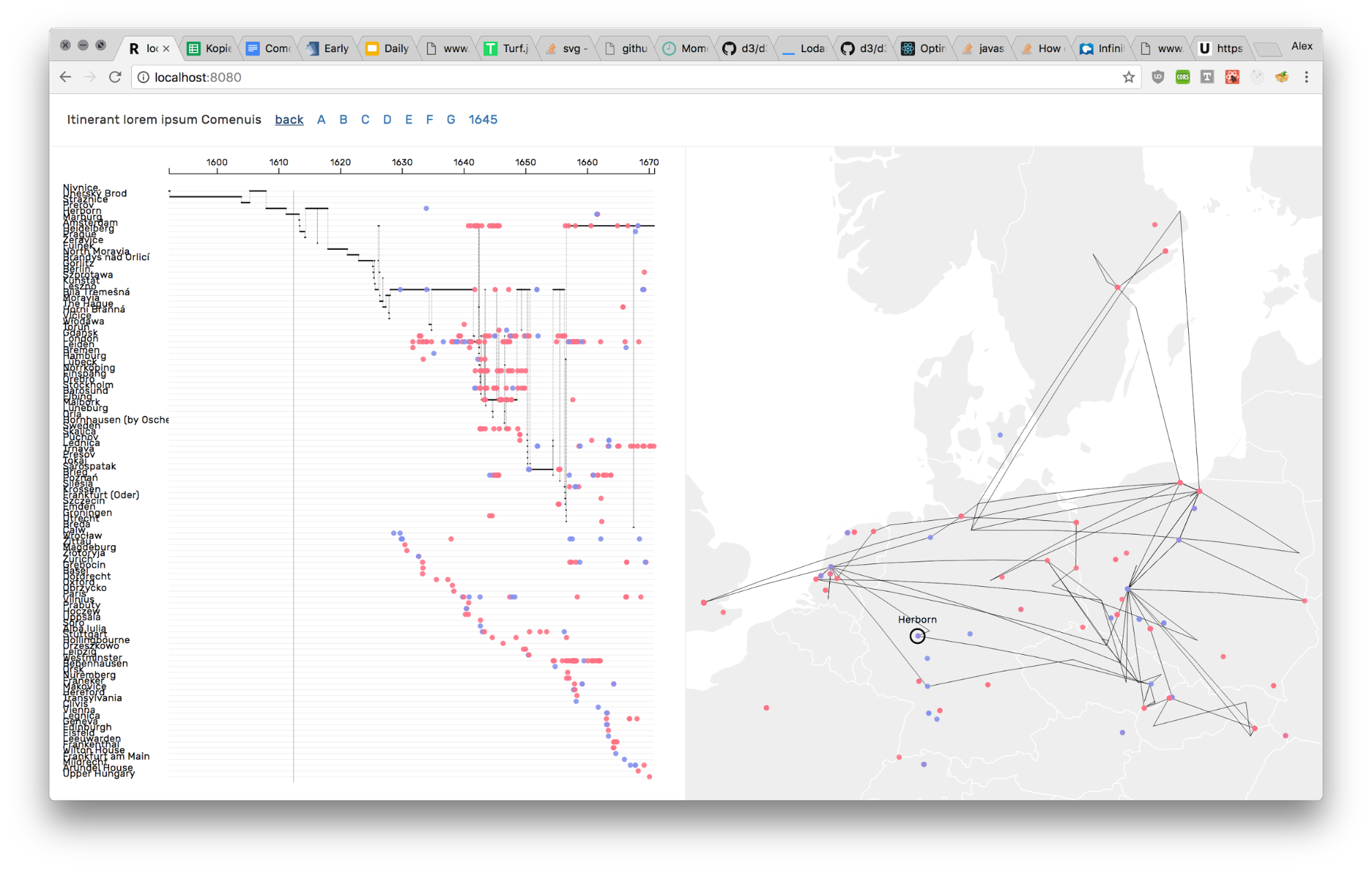Click the F link in the header
This screenshot has width=1372, height=871.
(x=430, y=119)
